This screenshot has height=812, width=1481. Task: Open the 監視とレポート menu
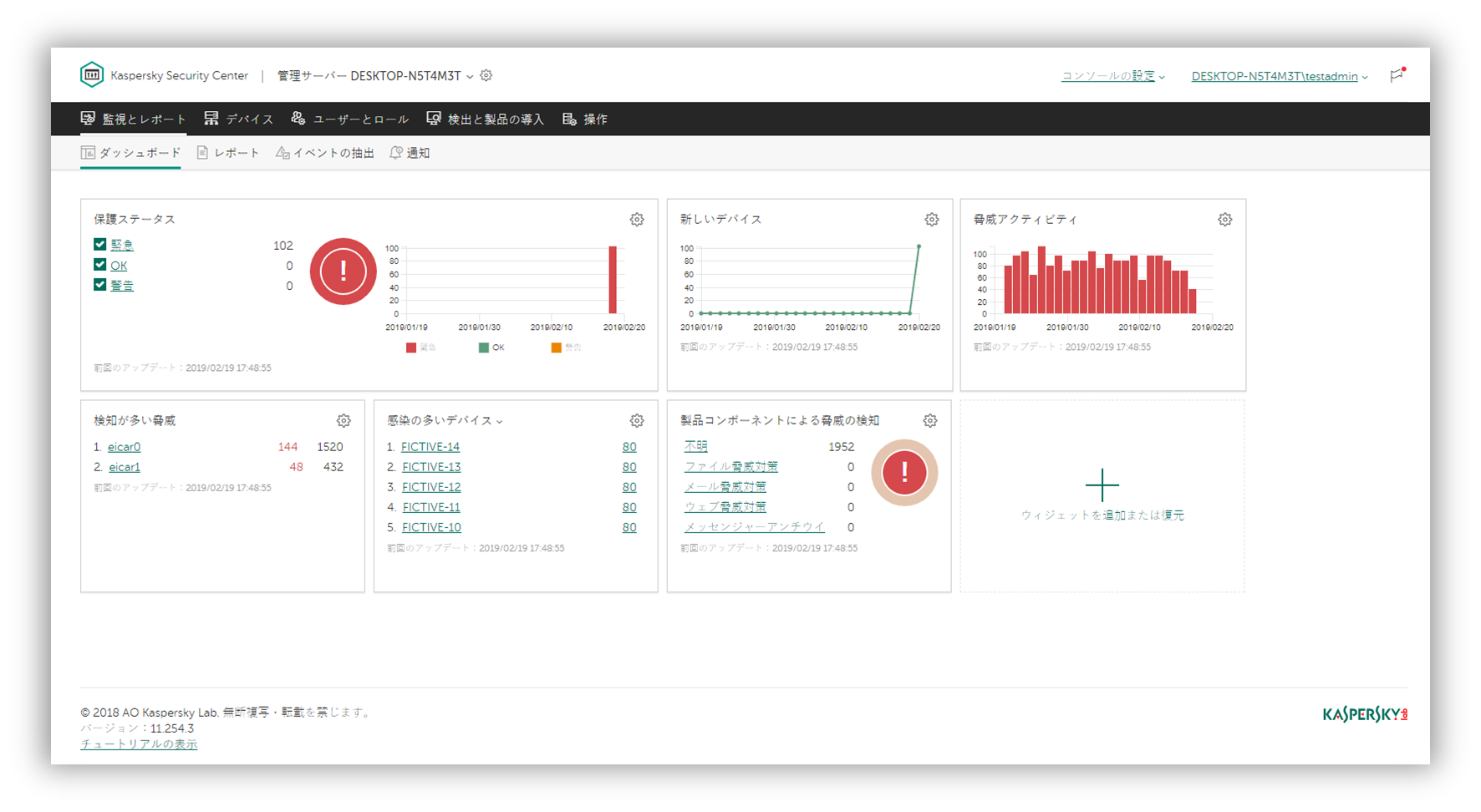click(x=134, y=119)
